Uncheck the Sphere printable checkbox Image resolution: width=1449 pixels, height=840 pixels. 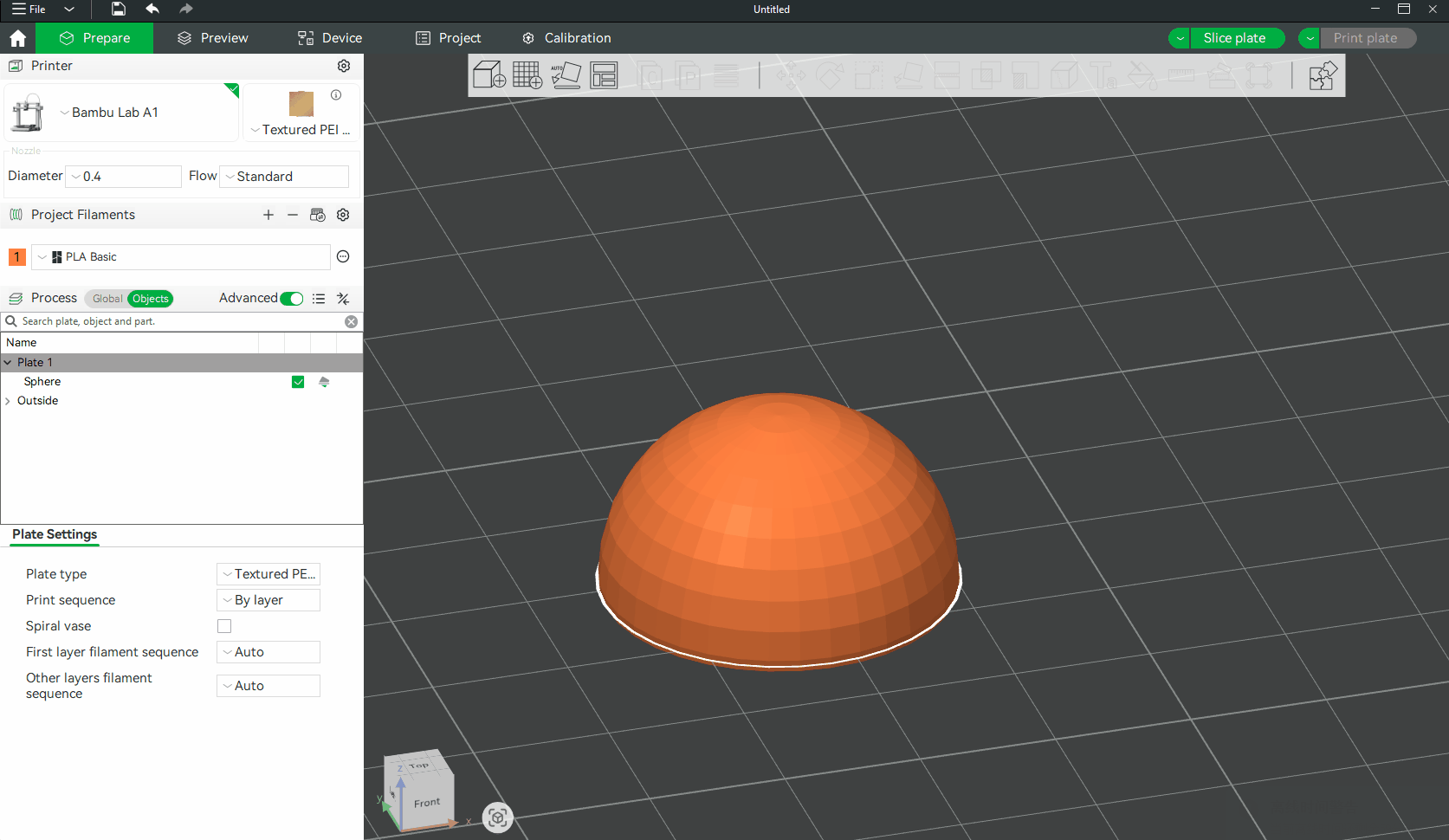[298, 382]
